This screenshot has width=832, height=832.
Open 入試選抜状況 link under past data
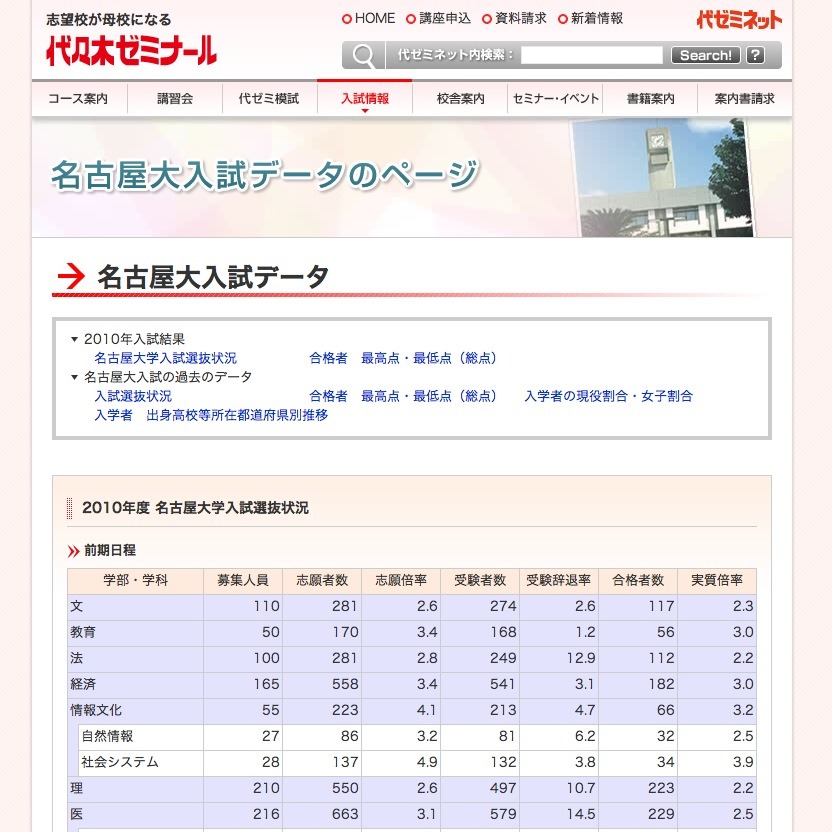click(x=133, y=396)
